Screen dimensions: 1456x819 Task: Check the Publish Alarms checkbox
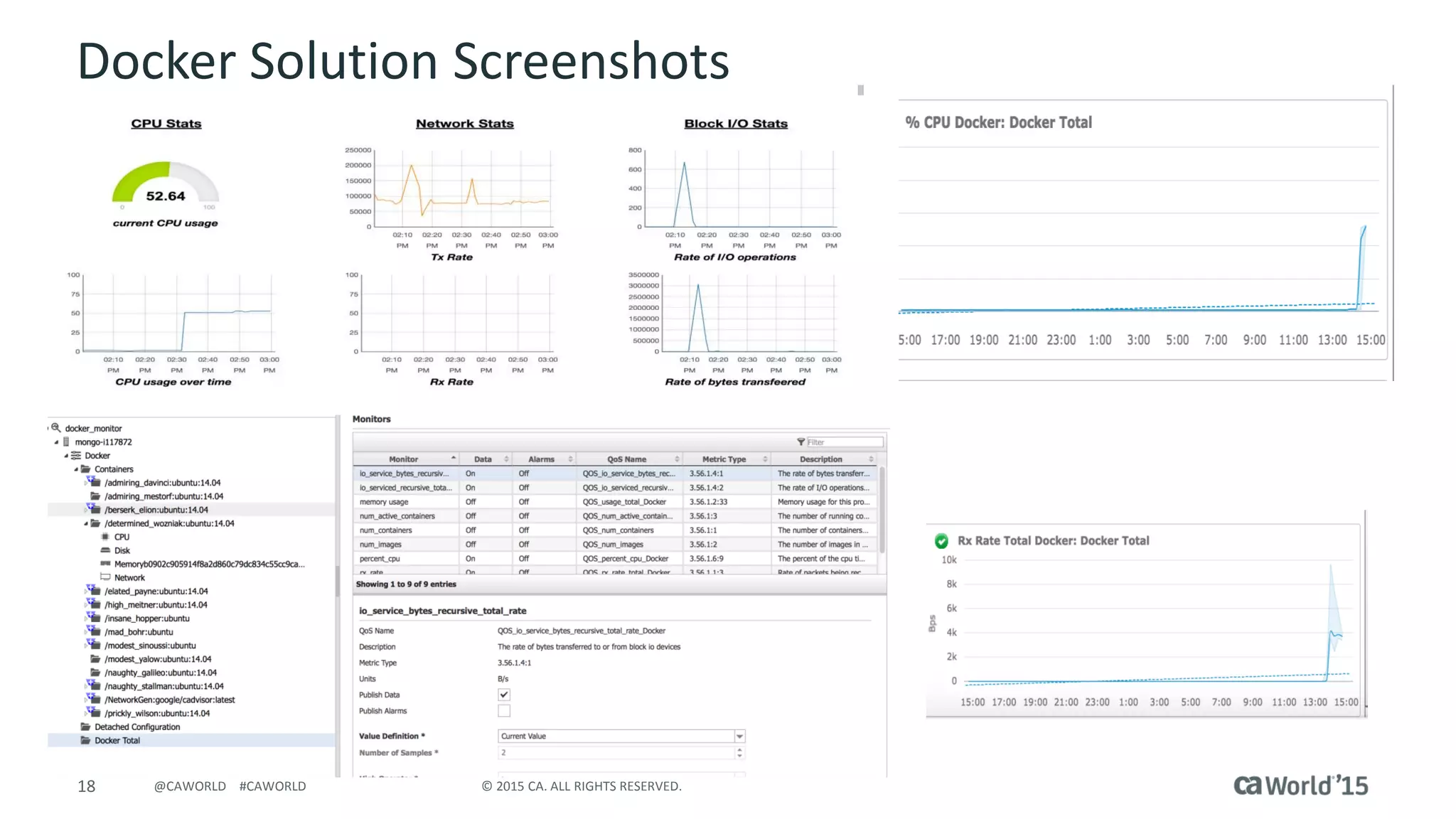pos(504,711)
